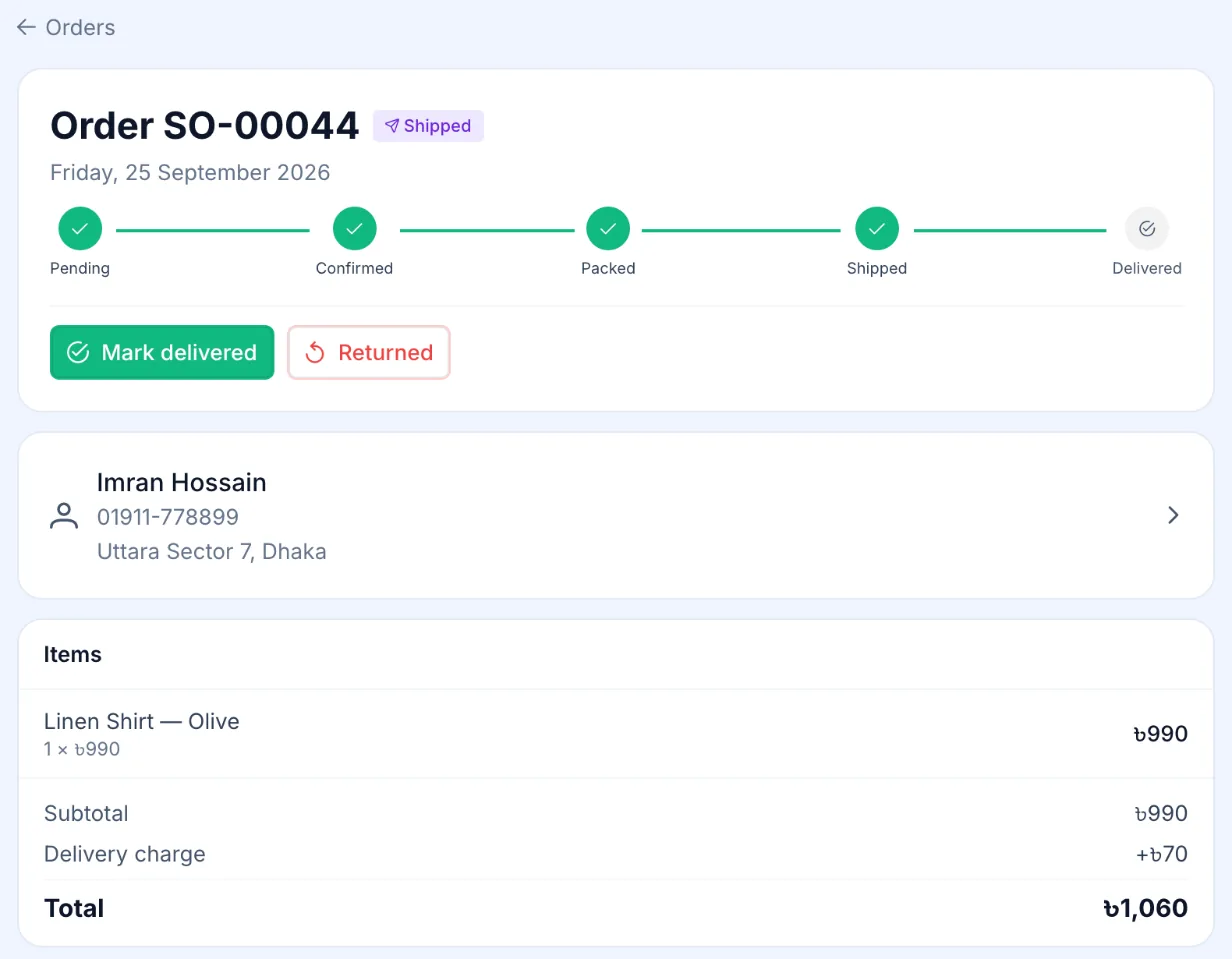
Task: Click address Uttara Sector 7, Dhaka
Action: point(212,551)
